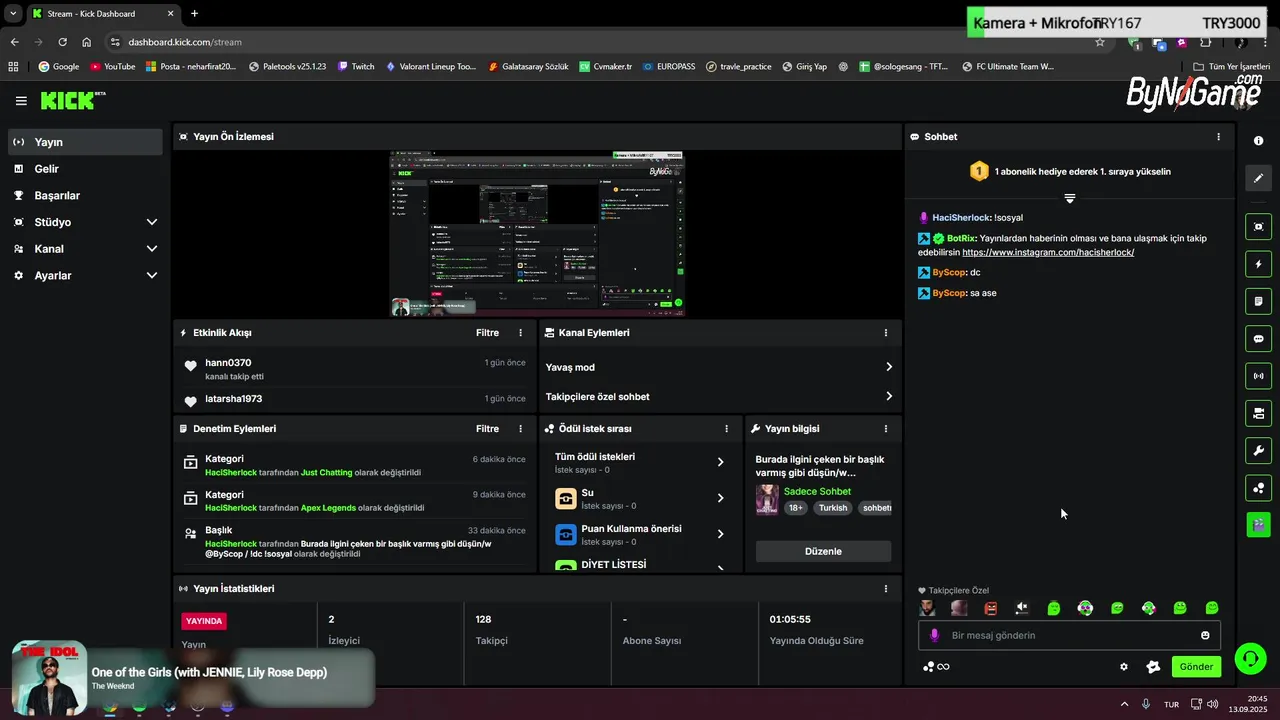This screenshot has height=720, width=1280.
Task: Expand the Kanal sidebar section
Action: pos(85,249)
